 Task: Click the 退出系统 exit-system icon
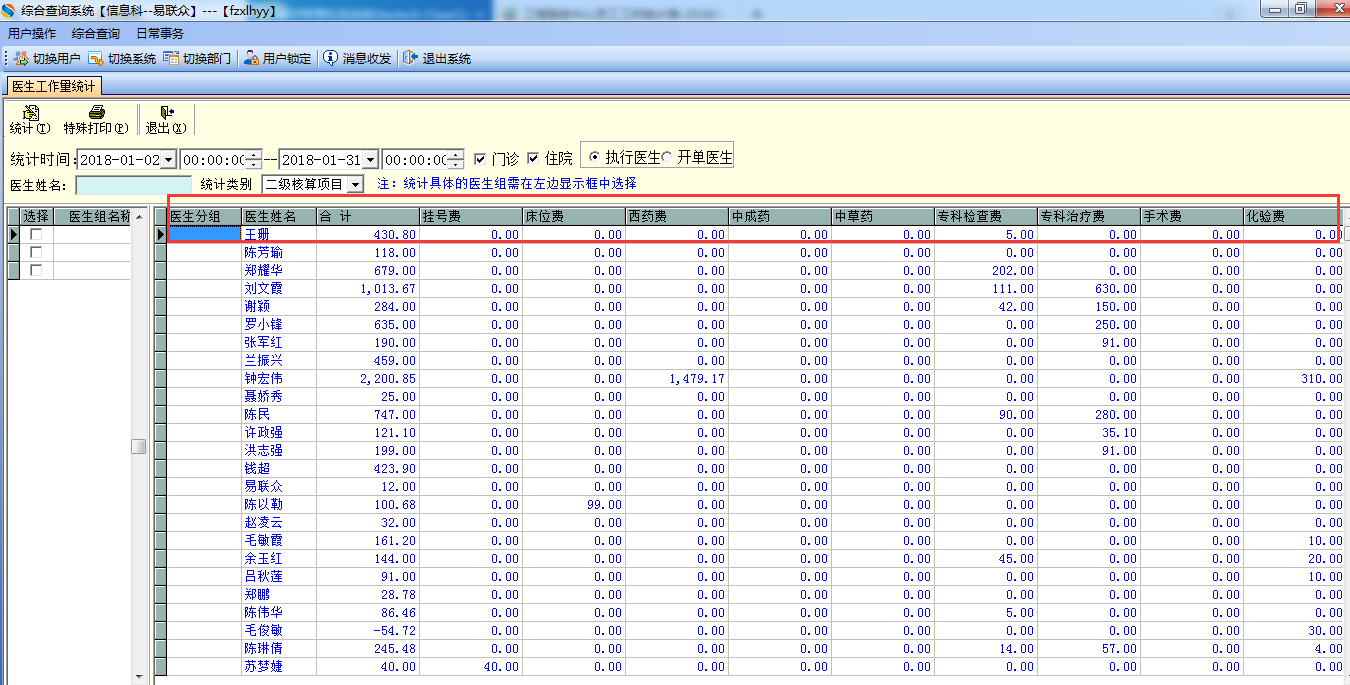pyautogui.click(x=410, y=59)
